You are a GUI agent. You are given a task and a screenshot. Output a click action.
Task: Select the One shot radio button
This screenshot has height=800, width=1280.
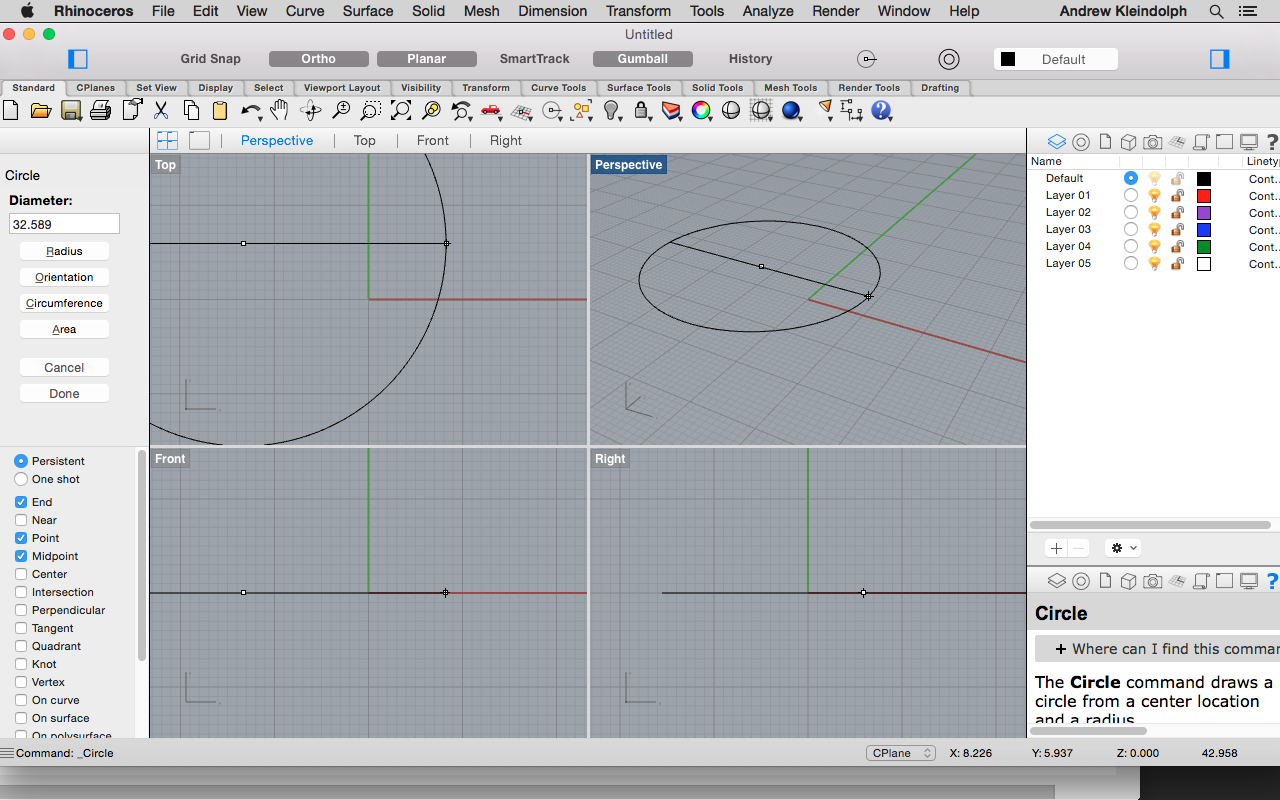click(21, 479)
